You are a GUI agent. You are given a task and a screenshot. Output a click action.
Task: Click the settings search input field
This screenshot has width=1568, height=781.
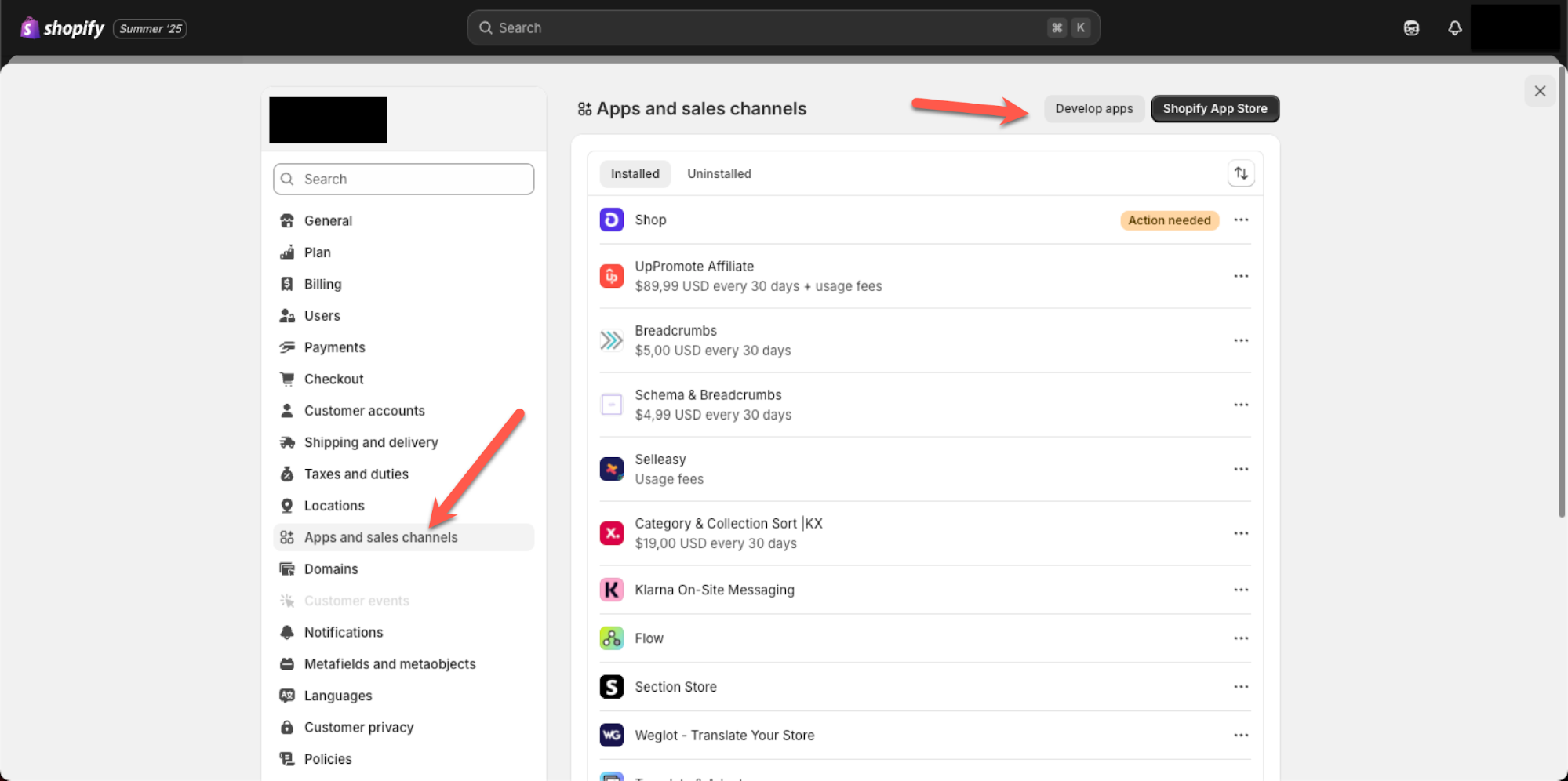click(x=402, y=179)
